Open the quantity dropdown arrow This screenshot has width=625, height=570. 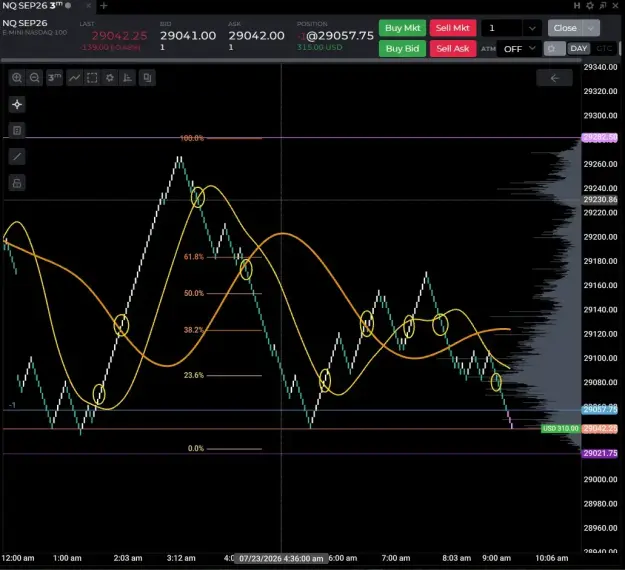click(x=532, y=28)
